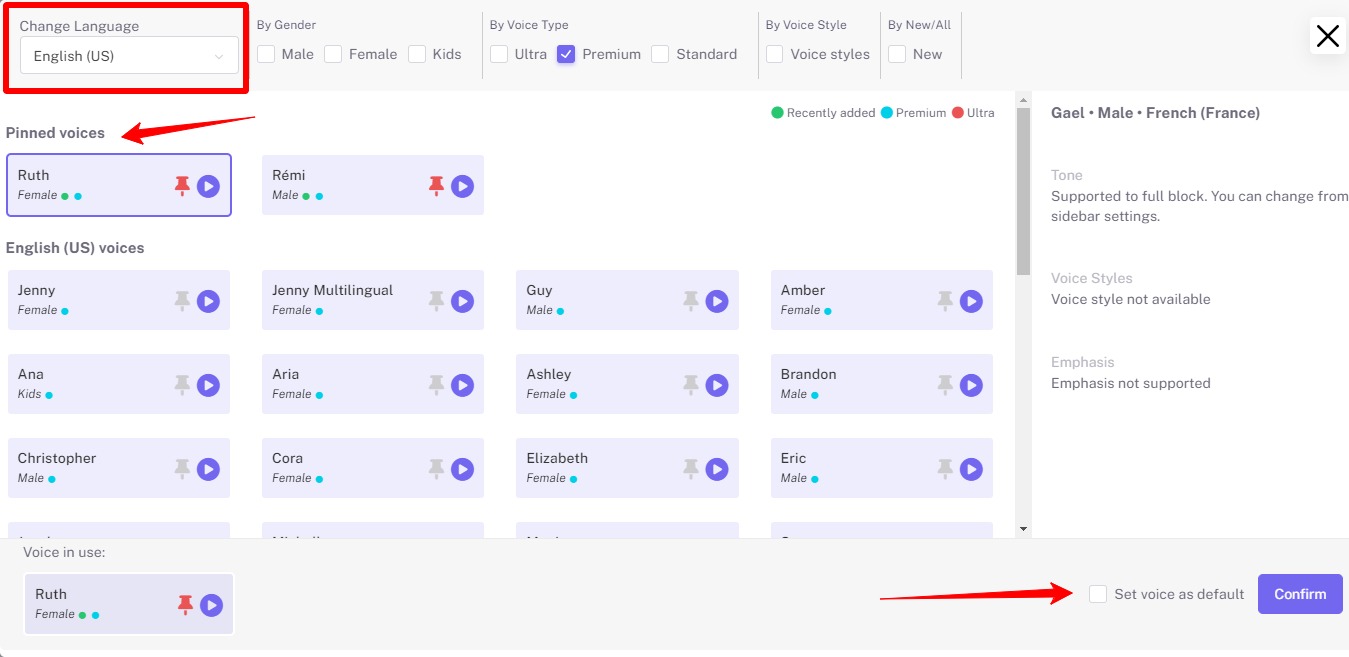Select the Cora voice card
Screen dimensions: 1349x657
tap(373, 468)
